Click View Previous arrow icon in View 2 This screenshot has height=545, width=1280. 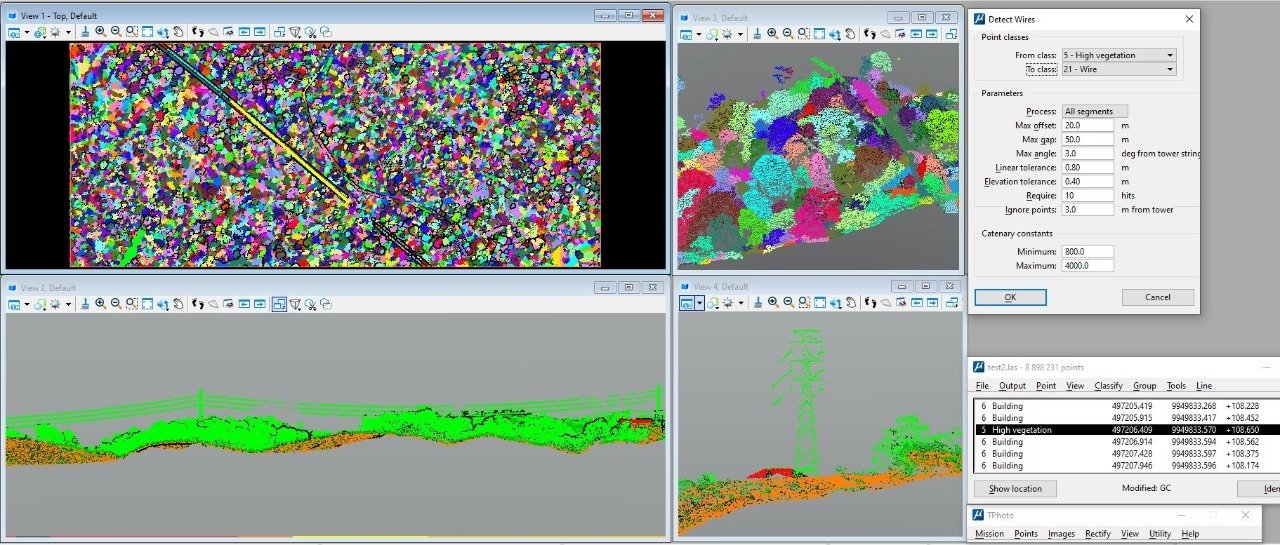243,303
